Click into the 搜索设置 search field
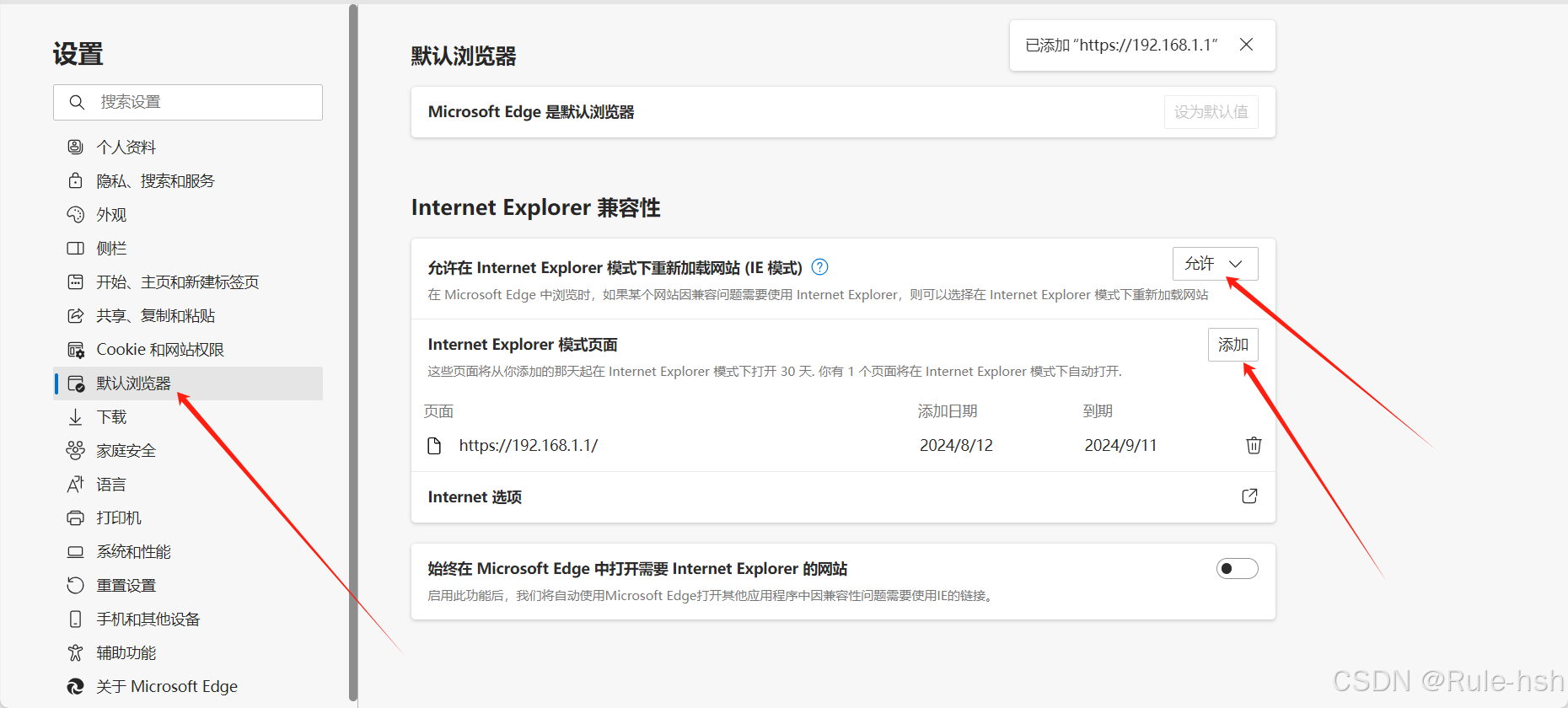Image resolution: width=1568 pixels, height=708 pixels. pyautogui.click(x=188, y=102)
